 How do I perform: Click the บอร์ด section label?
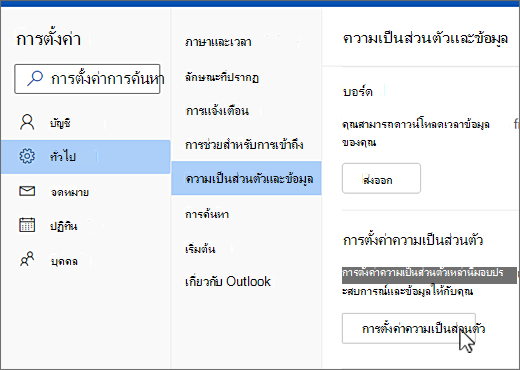point(358,91)
